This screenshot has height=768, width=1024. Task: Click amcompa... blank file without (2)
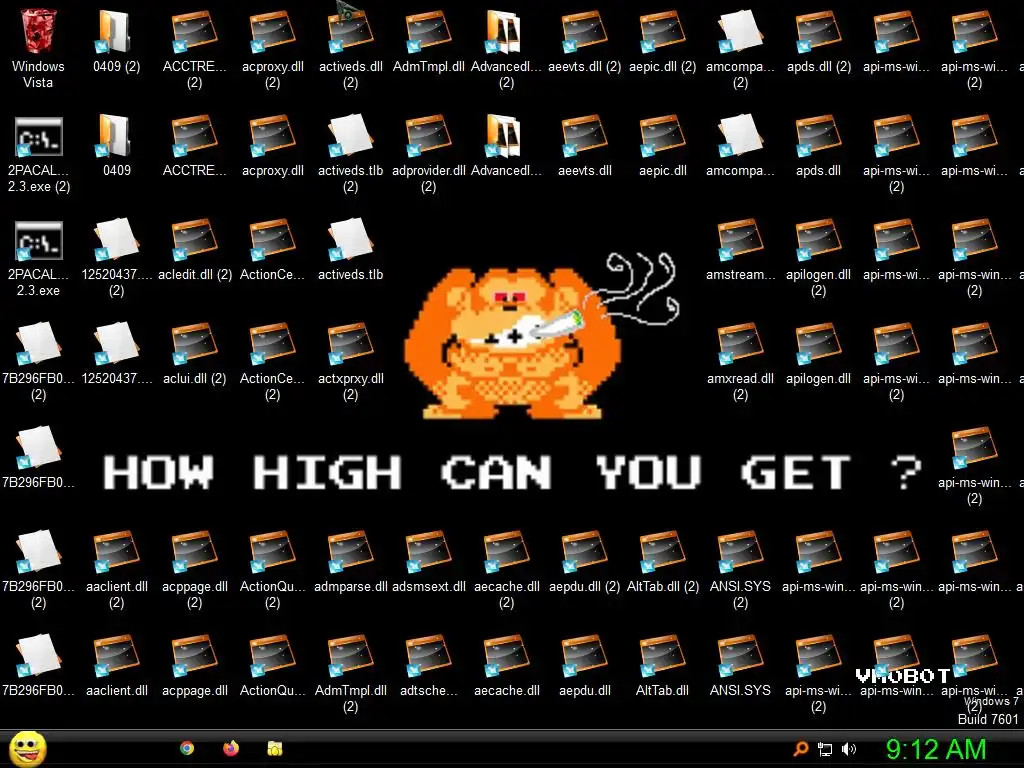(740, 136)
